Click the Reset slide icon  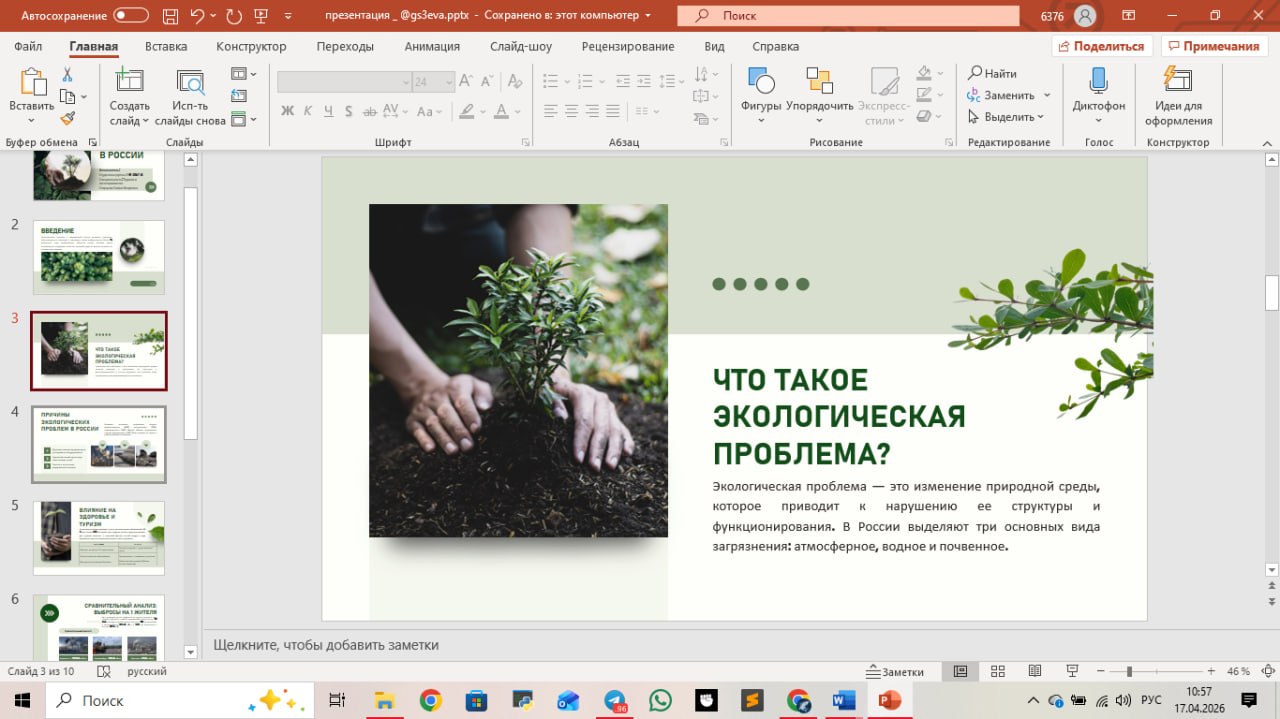pos(238,96)
